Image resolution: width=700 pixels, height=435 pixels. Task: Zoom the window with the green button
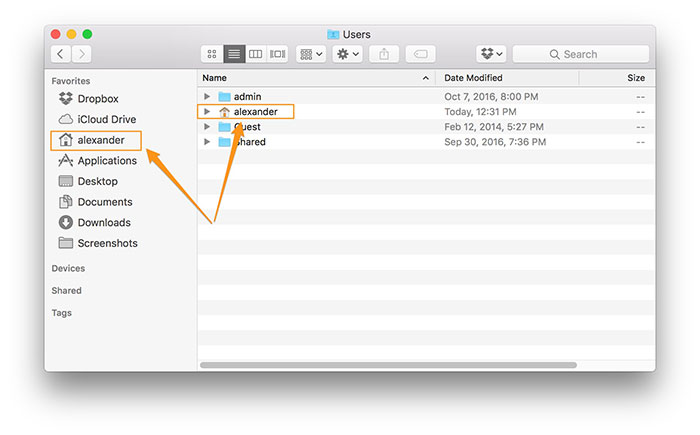(x=88, y=34)
